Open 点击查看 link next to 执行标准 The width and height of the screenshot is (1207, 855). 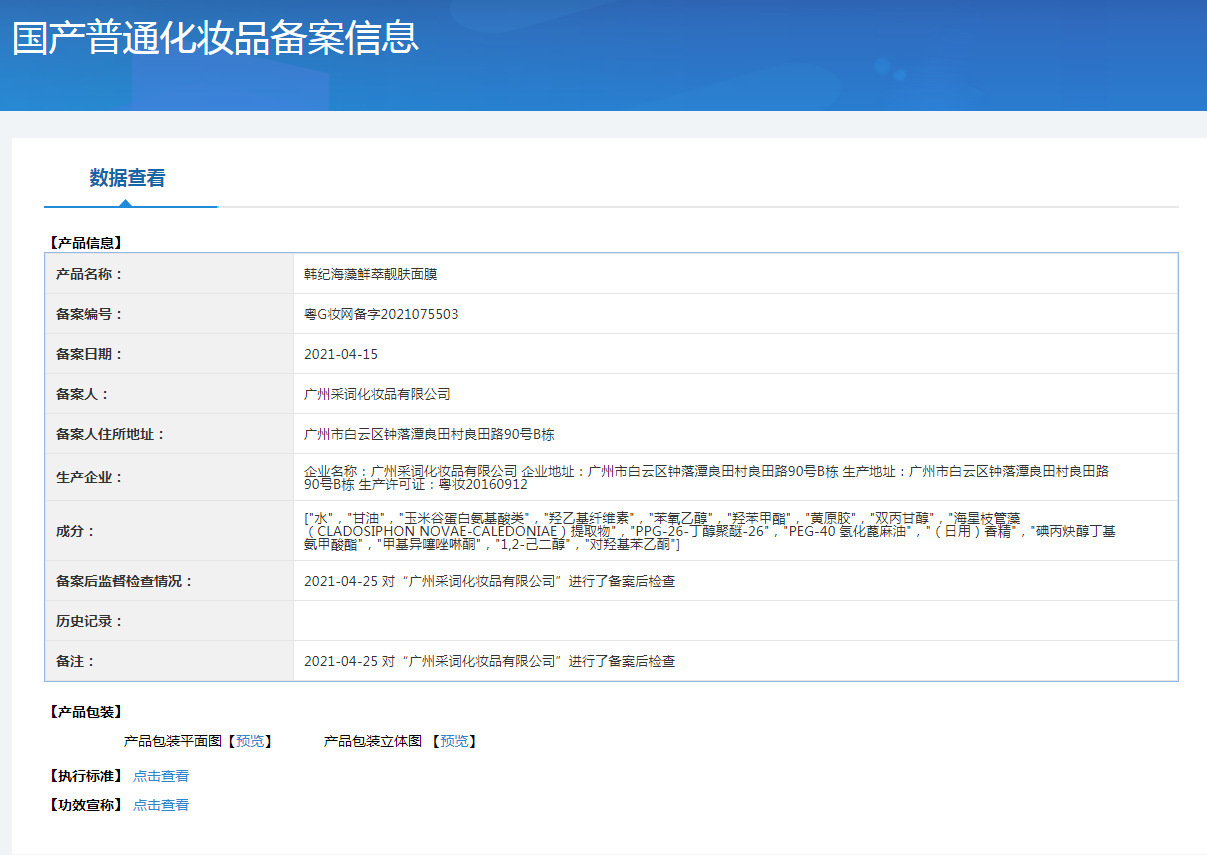[x=161, y=776]
